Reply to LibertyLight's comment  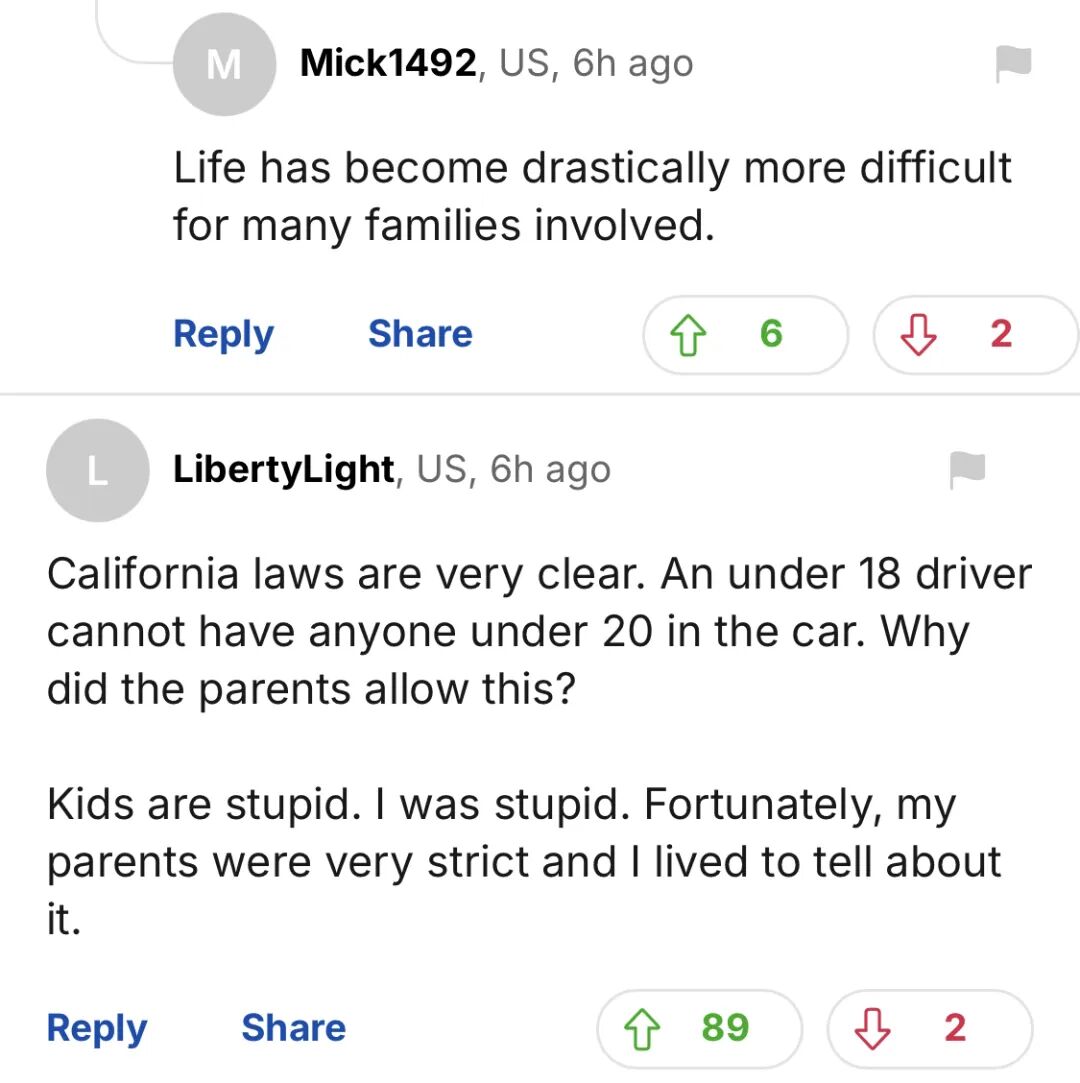[x=97, y=1028]
